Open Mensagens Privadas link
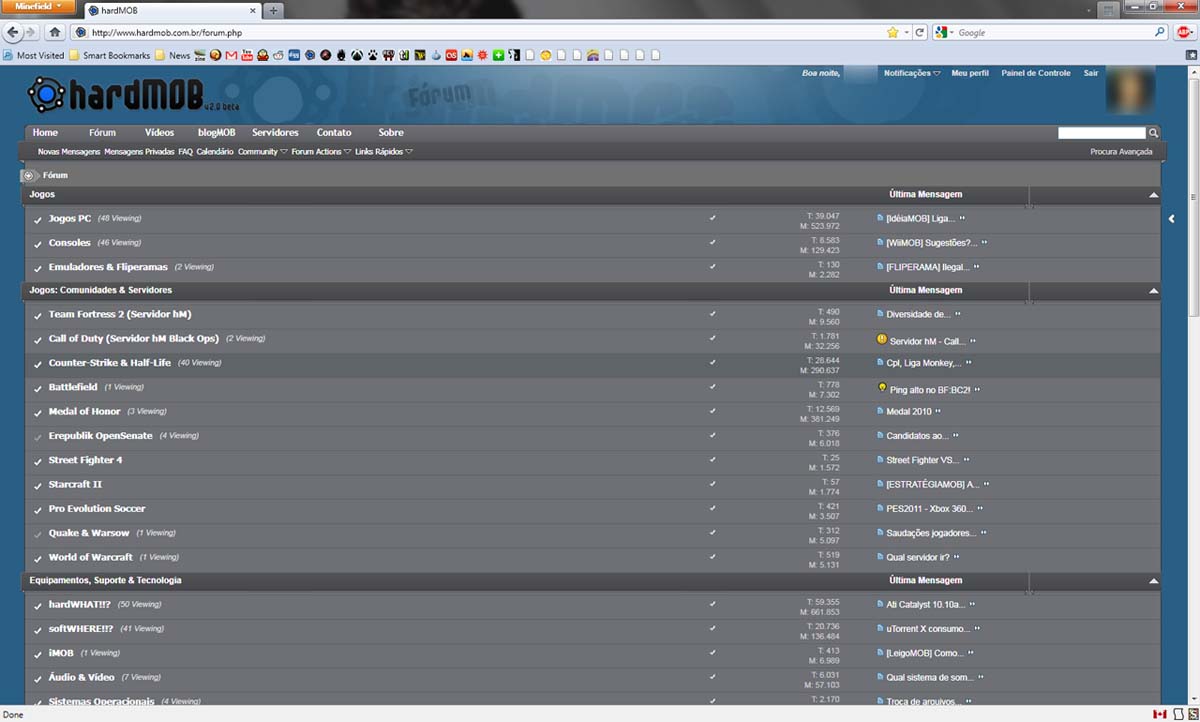 tap(139, 152)
